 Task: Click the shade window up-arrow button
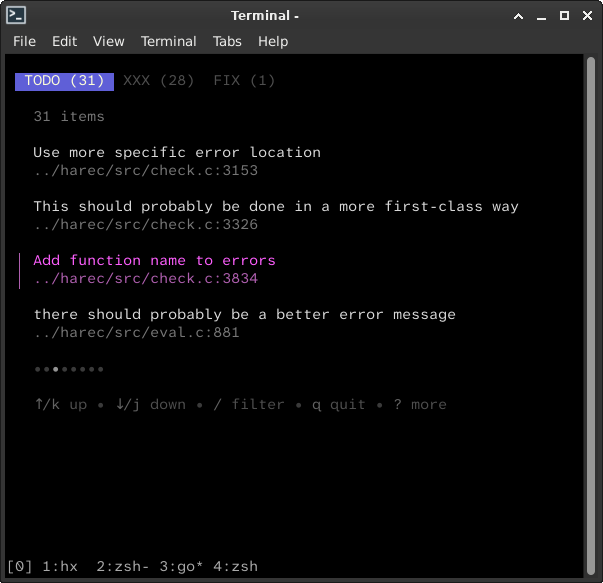pos(518,15)
